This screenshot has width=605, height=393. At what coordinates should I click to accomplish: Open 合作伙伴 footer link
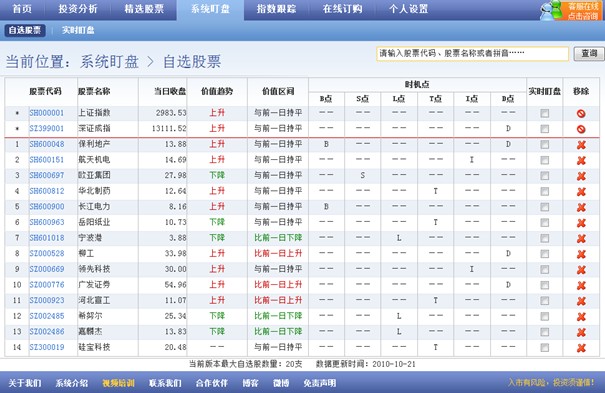(x=212, y=383)
